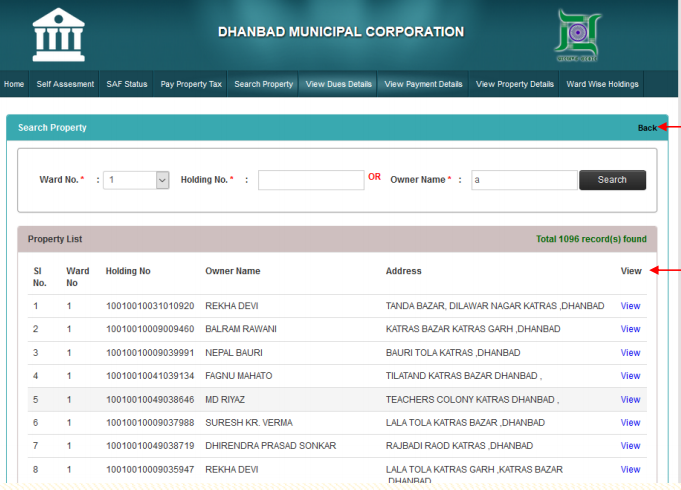Select holding number 10010010031010920
The width and height of the screenshot is (681, 490).
[150, 306]
